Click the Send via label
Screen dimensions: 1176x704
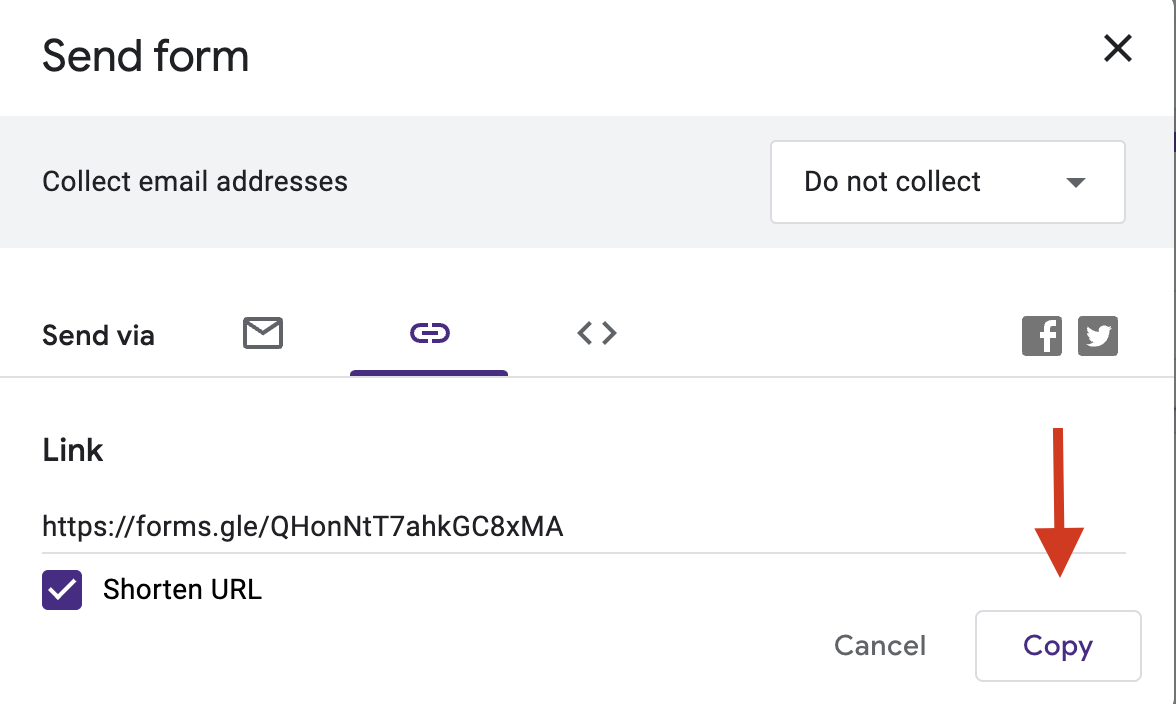coord(98,335)
